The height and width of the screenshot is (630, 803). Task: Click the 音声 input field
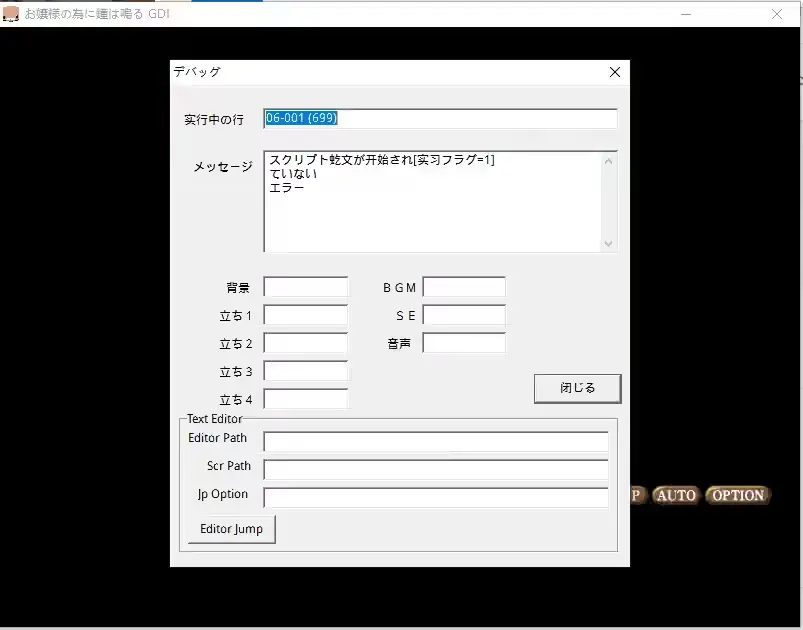[x=464, y=343]
